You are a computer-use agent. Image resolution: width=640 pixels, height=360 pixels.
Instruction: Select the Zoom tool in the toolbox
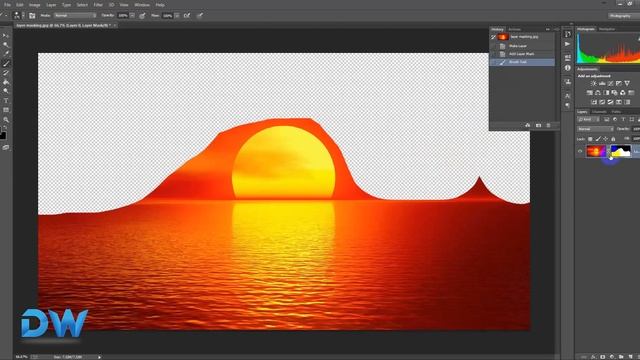point(6,120)
